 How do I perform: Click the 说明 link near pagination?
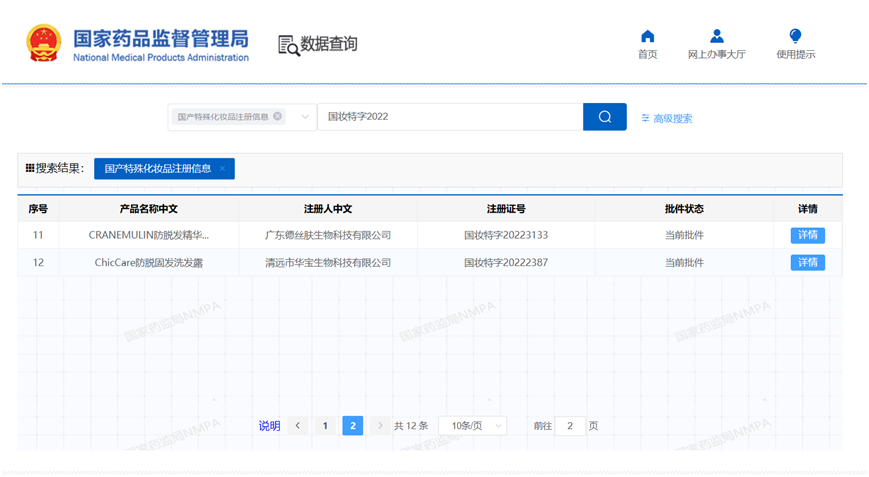click(269, 426)
